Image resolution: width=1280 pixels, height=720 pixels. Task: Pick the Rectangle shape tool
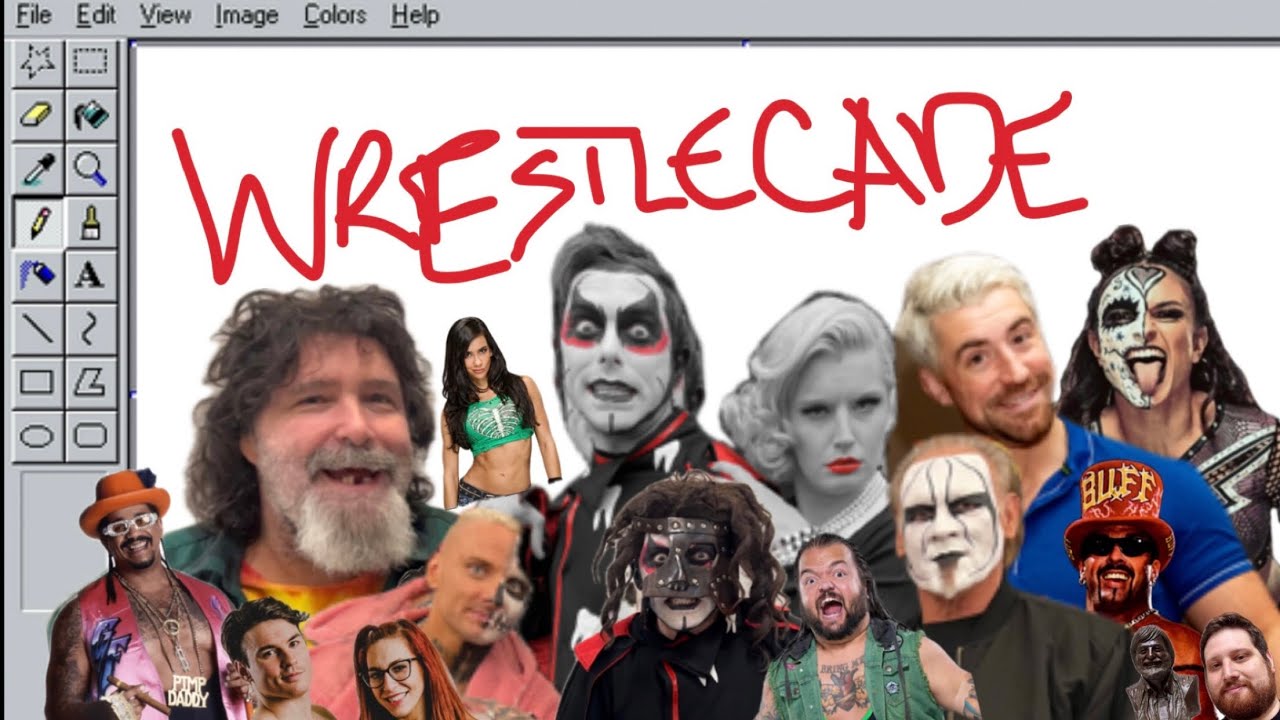[38, 382]
